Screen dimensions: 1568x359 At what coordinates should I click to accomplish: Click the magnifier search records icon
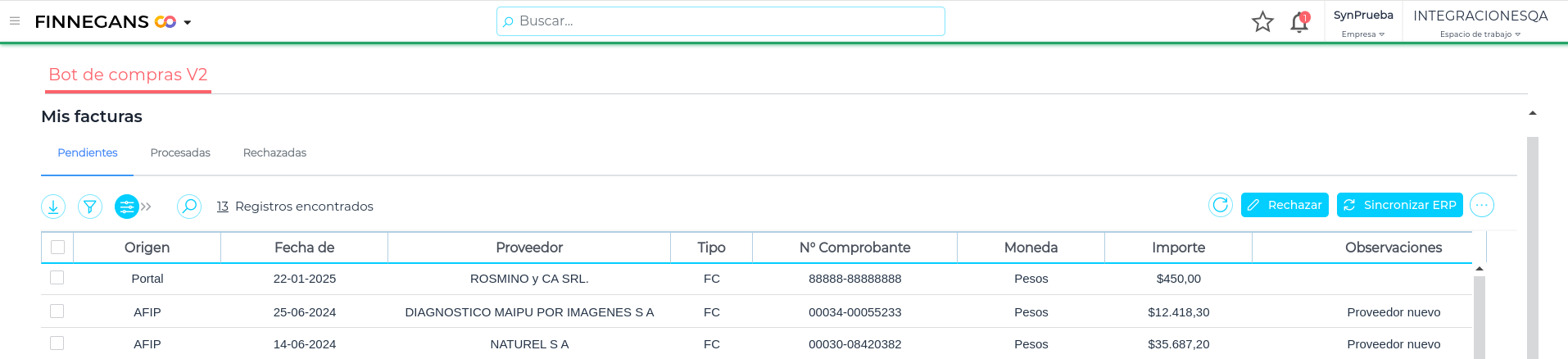tap(189, 207)
